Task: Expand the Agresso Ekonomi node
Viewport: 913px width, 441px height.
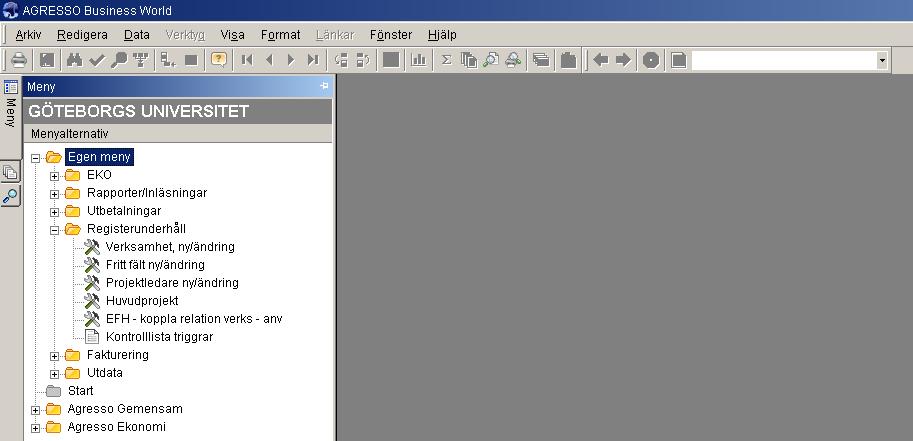Action: tap(36, 428)
